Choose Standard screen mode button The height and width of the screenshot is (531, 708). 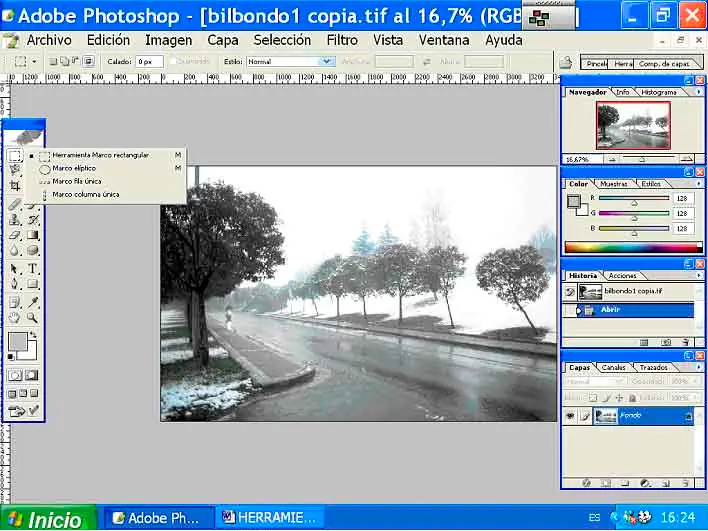coord(12,394)
